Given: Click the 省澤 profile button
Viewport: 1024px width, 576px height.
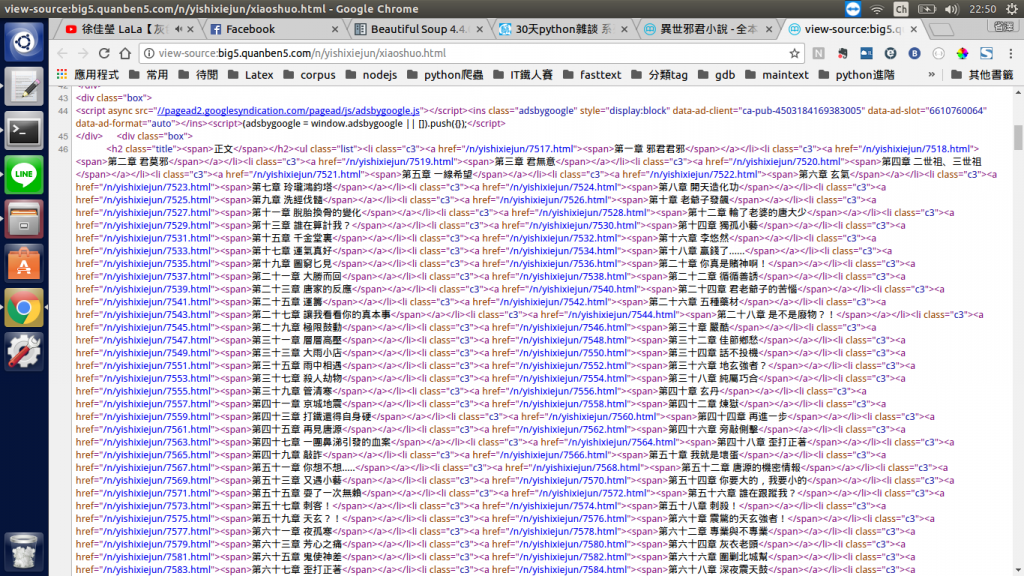Looking at the screenshot, I should (x=1003, y=26).
